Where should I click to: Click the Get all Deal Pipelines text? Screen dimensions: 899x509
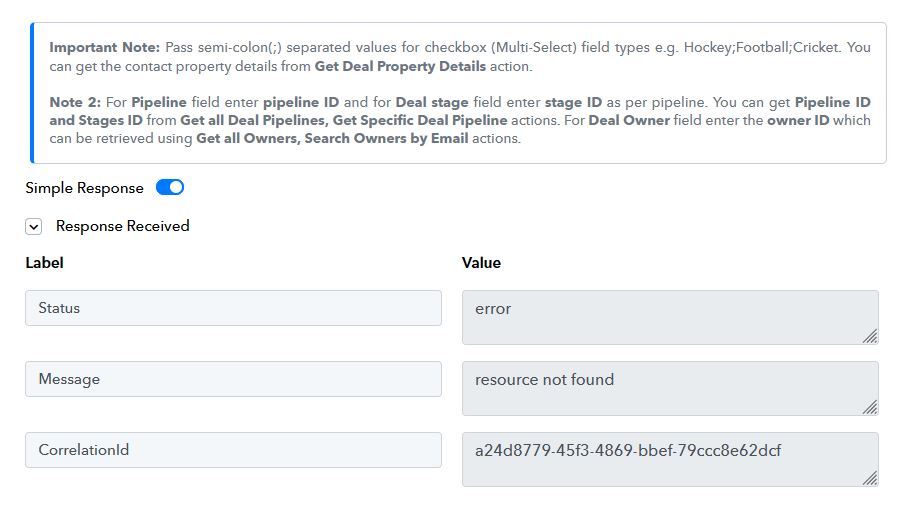point(253,120)
